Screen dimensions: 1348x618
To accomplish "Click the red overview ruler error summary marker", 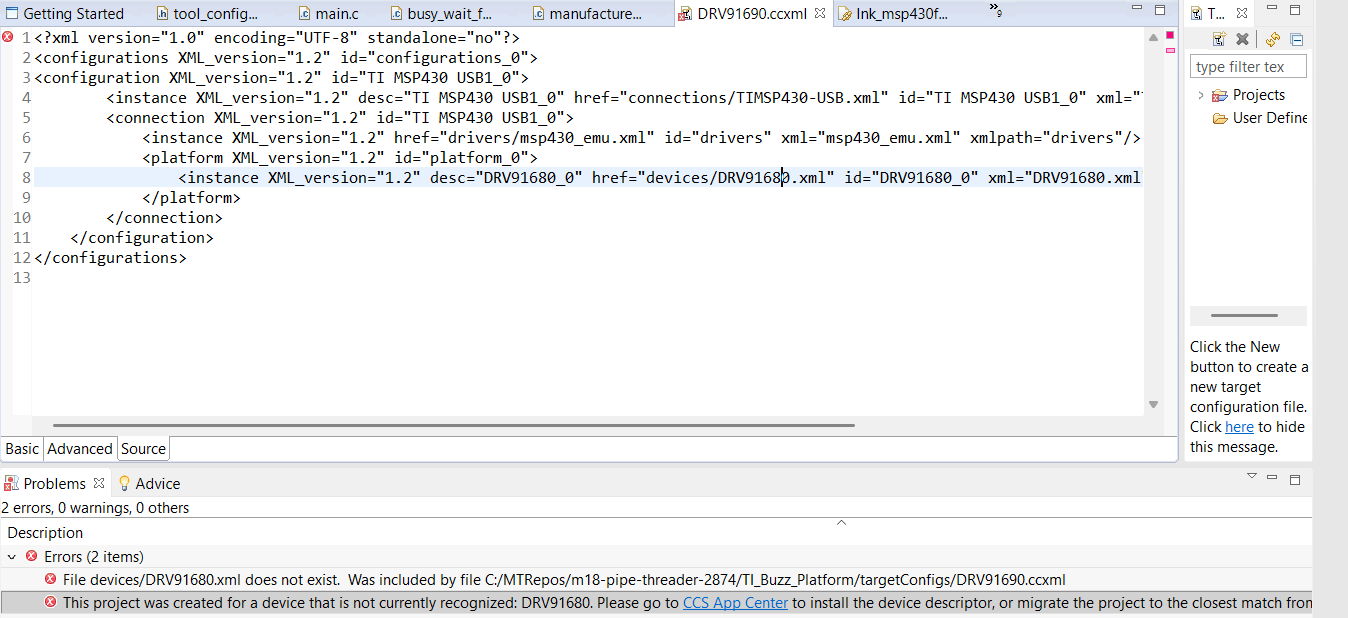I will [x=1170, y=36].
